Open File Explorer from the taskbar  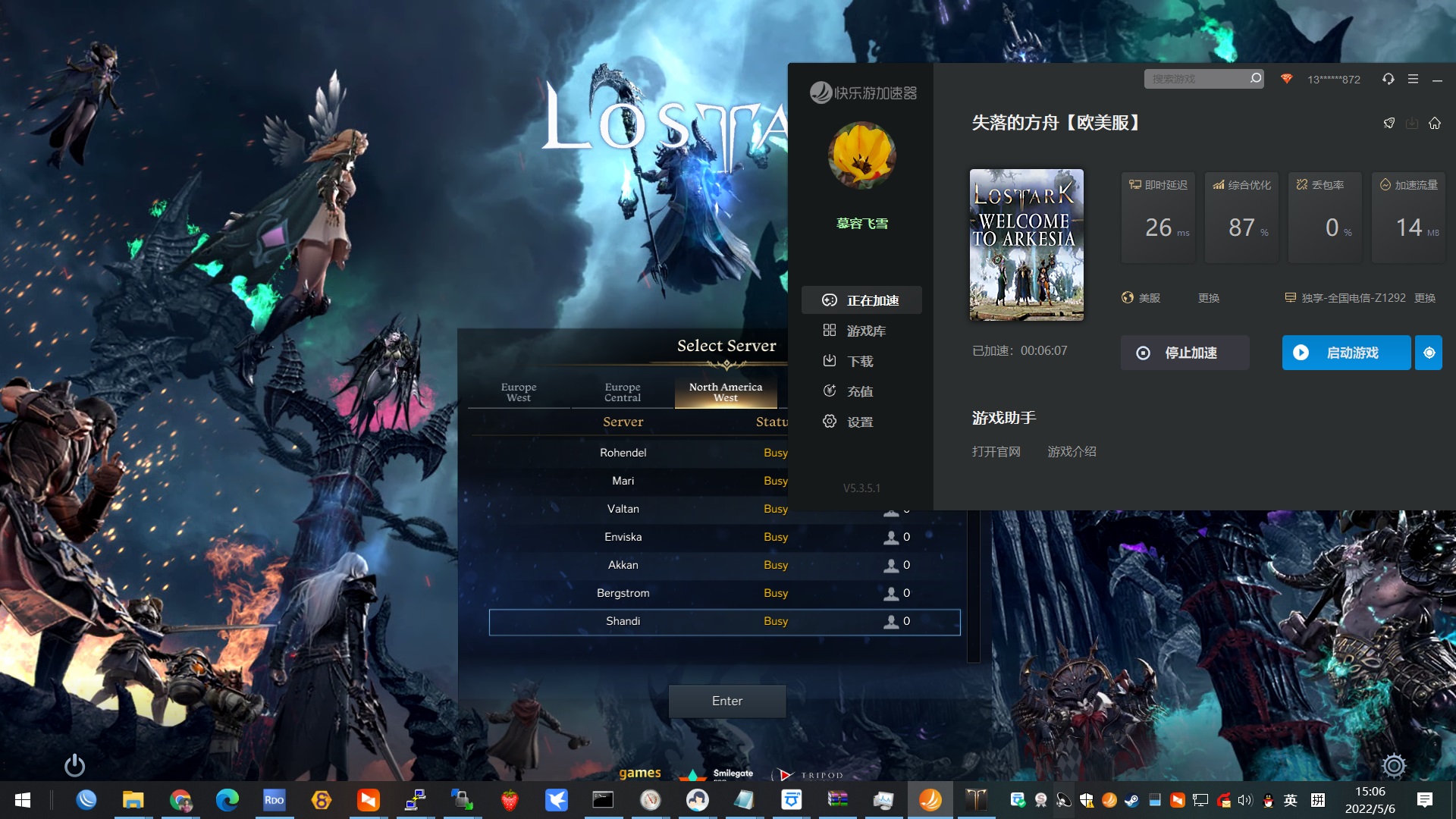tap(133, 799)
